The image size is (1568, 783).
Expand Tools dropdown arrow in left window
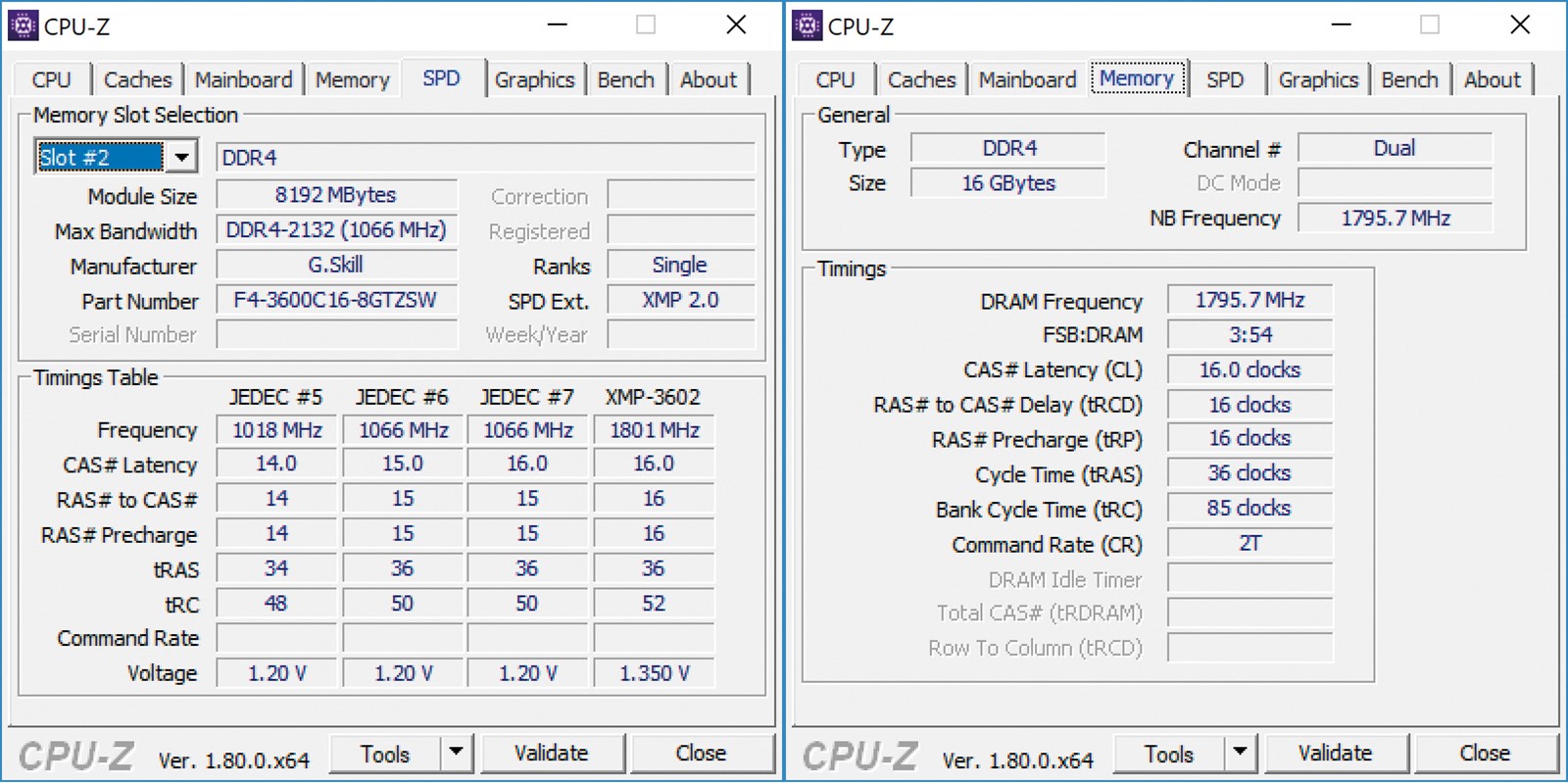click(x=456, y=753)
